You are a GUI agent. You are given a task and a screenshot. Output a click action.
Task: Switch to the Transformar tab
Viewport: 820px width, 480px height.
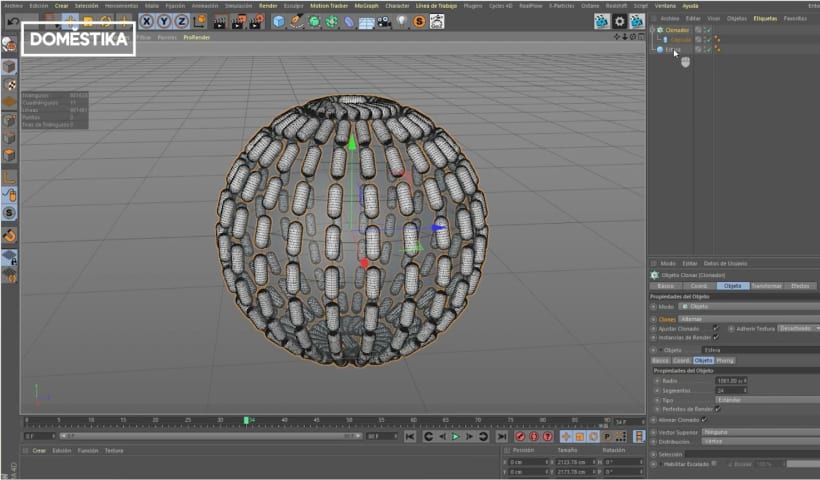click(766, 286)
